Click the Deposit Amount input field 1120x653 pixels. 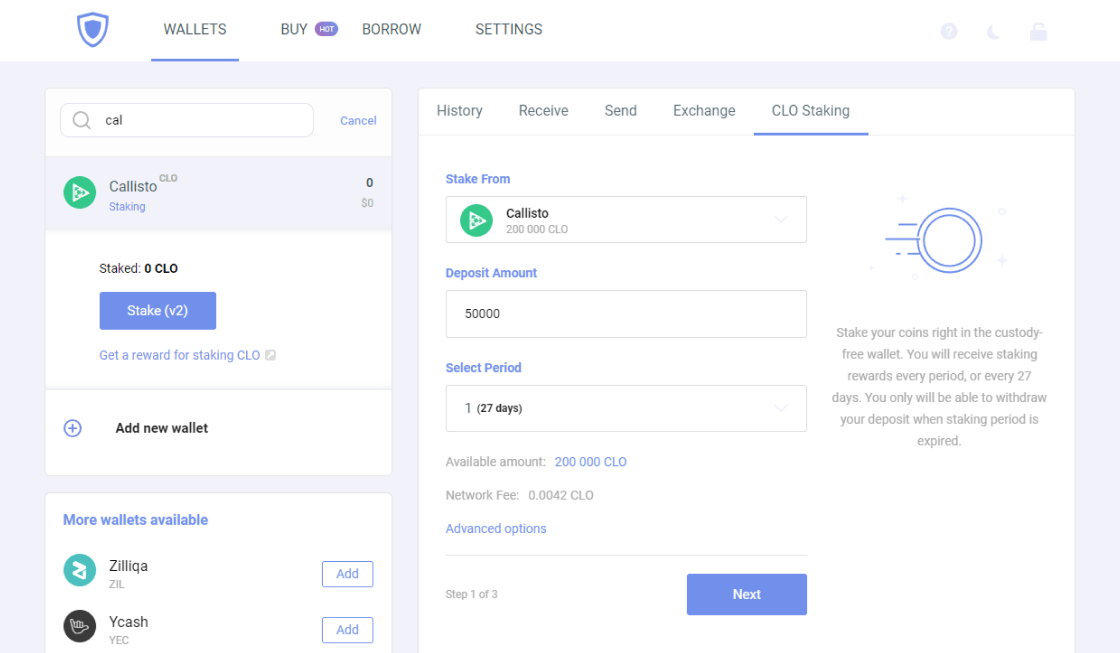[x=626, y=314]
